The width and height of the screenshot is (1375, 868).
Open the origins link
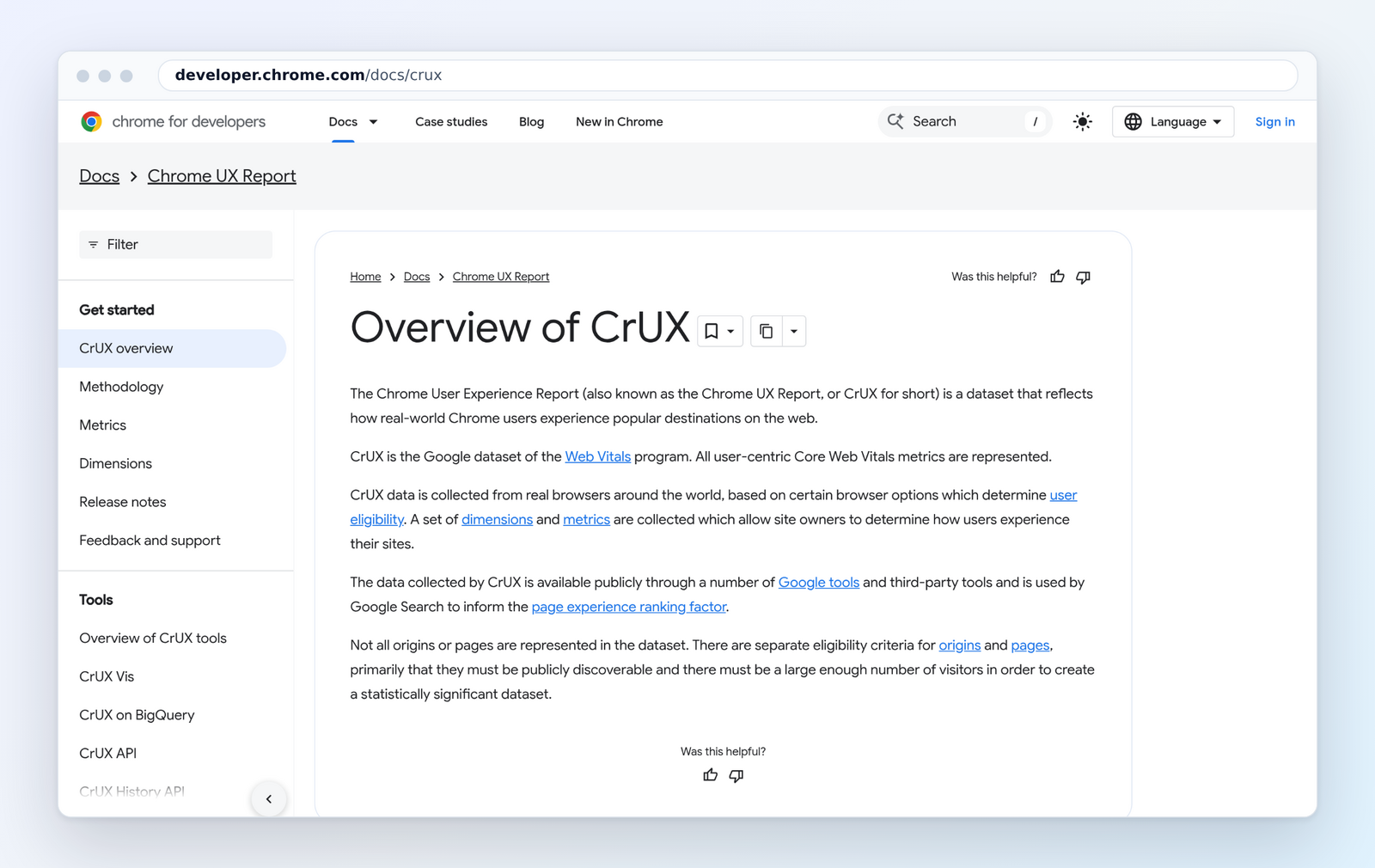[x=960, y=645]
